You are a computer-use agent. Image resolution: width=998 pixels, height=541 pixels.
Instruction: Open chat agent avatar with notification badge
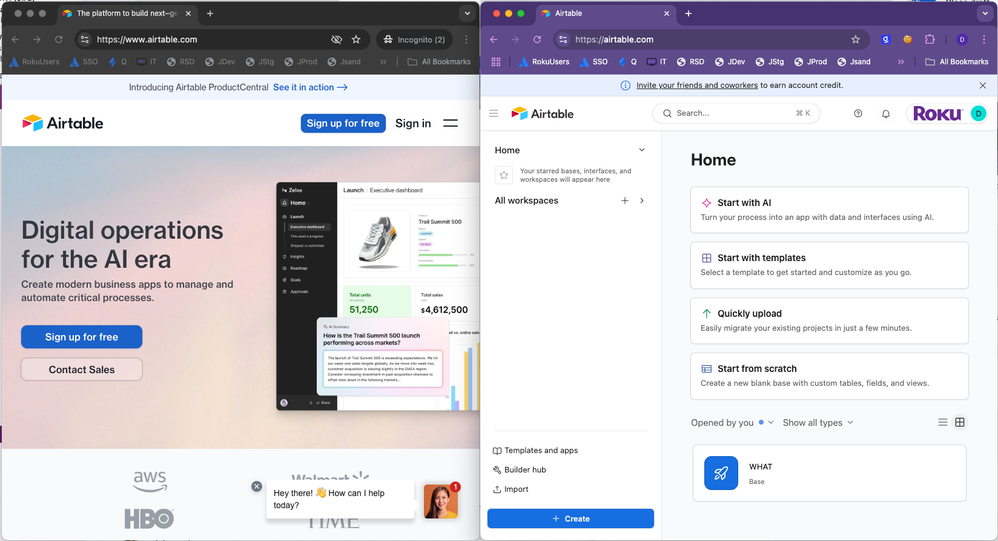pos(441,501)
